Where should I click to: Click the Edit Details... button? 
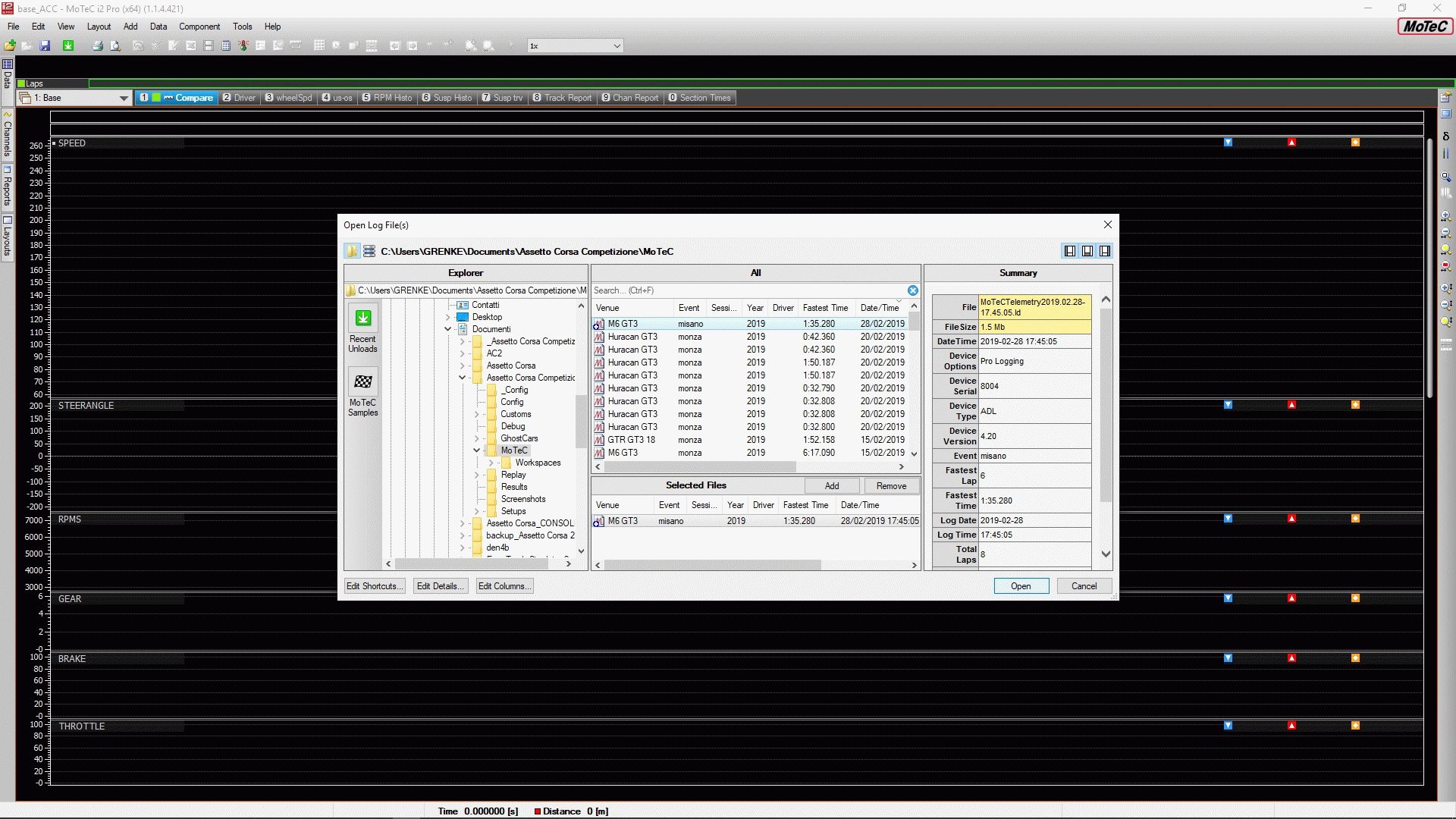click(x=440, y=586)
